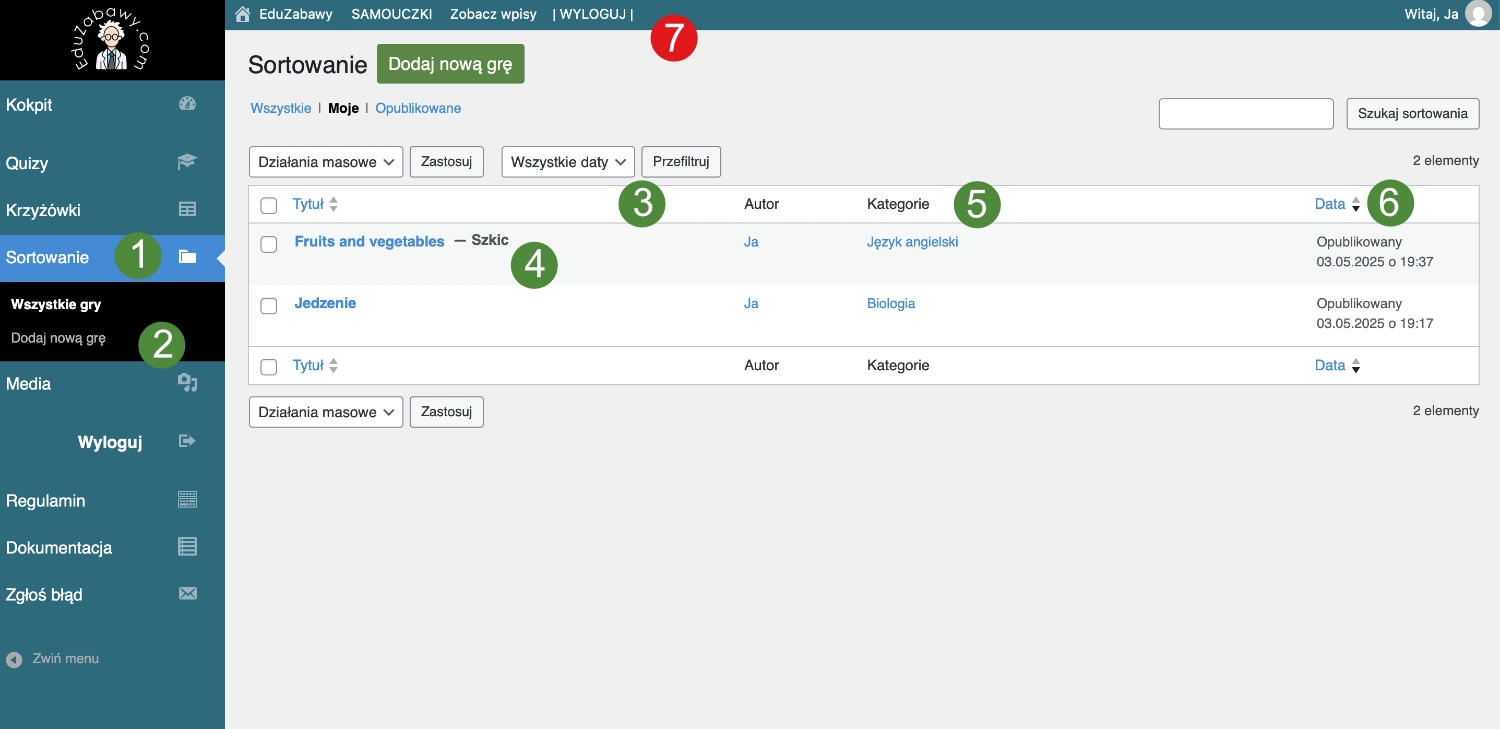
Task: Toggle the select-all checkbox in table header
Action: point(269,205)
